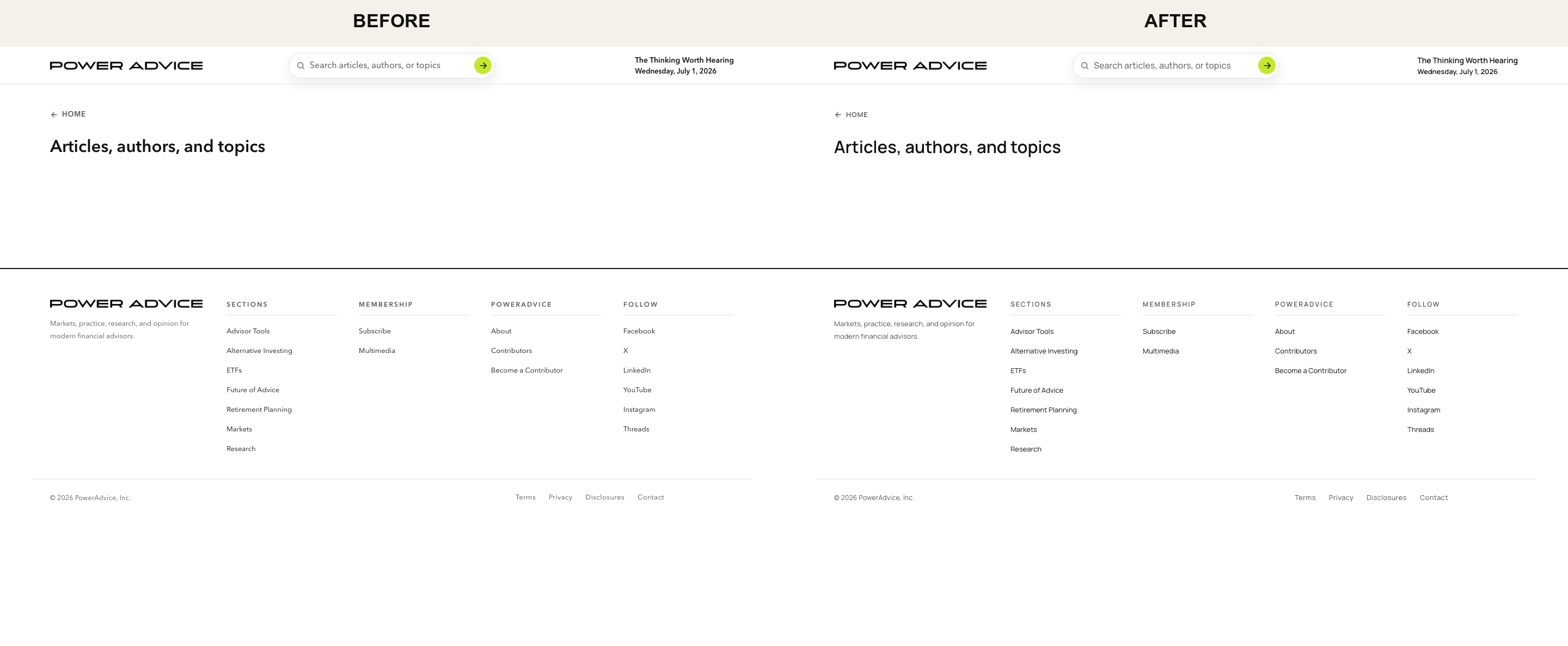The width and height of the screenshot is (1568, 646).
Task: Click the Power Advice footer logo in BEFORE panel
Action: [126, 303]
